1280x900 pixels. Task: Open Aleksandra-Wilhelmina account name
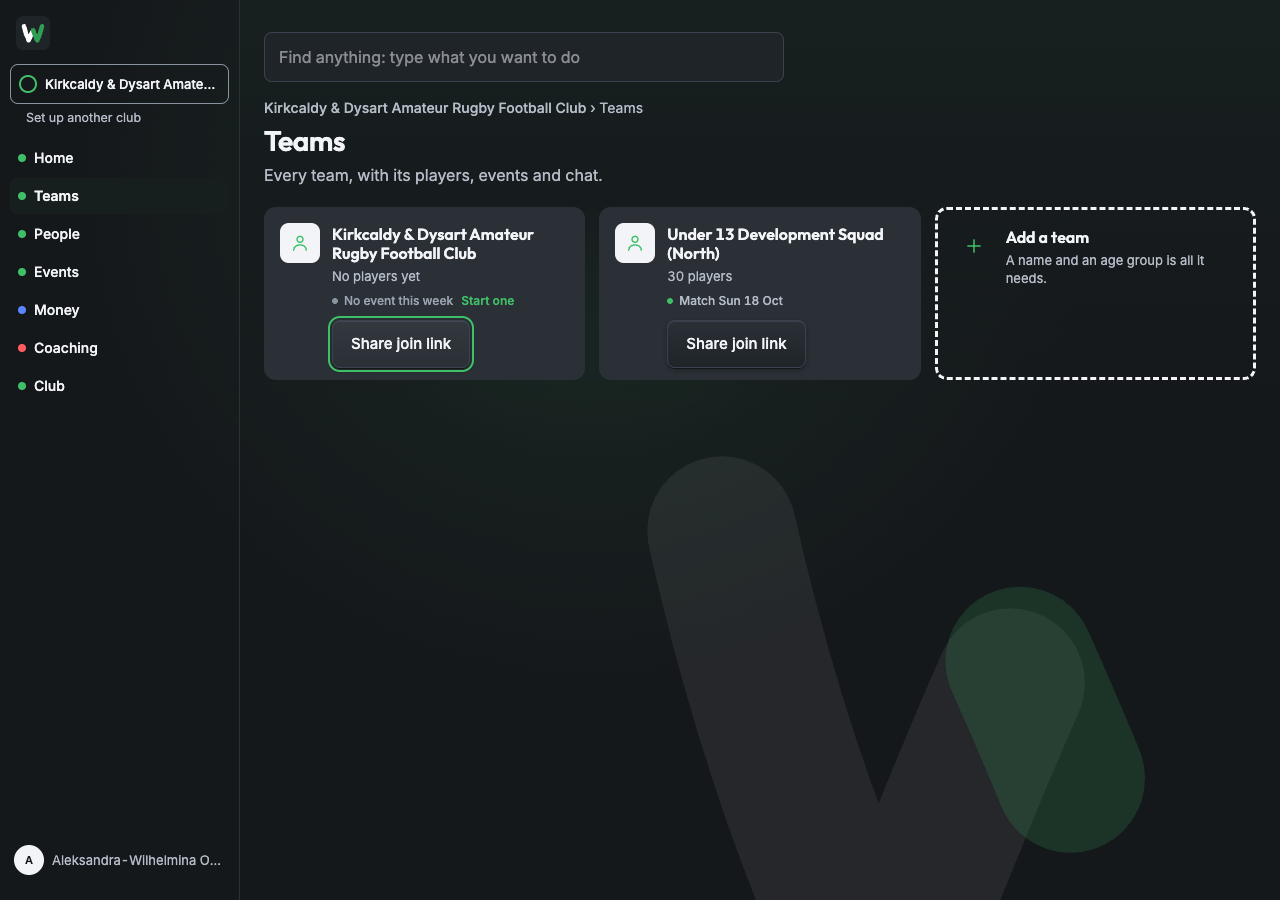pos(136,860)
